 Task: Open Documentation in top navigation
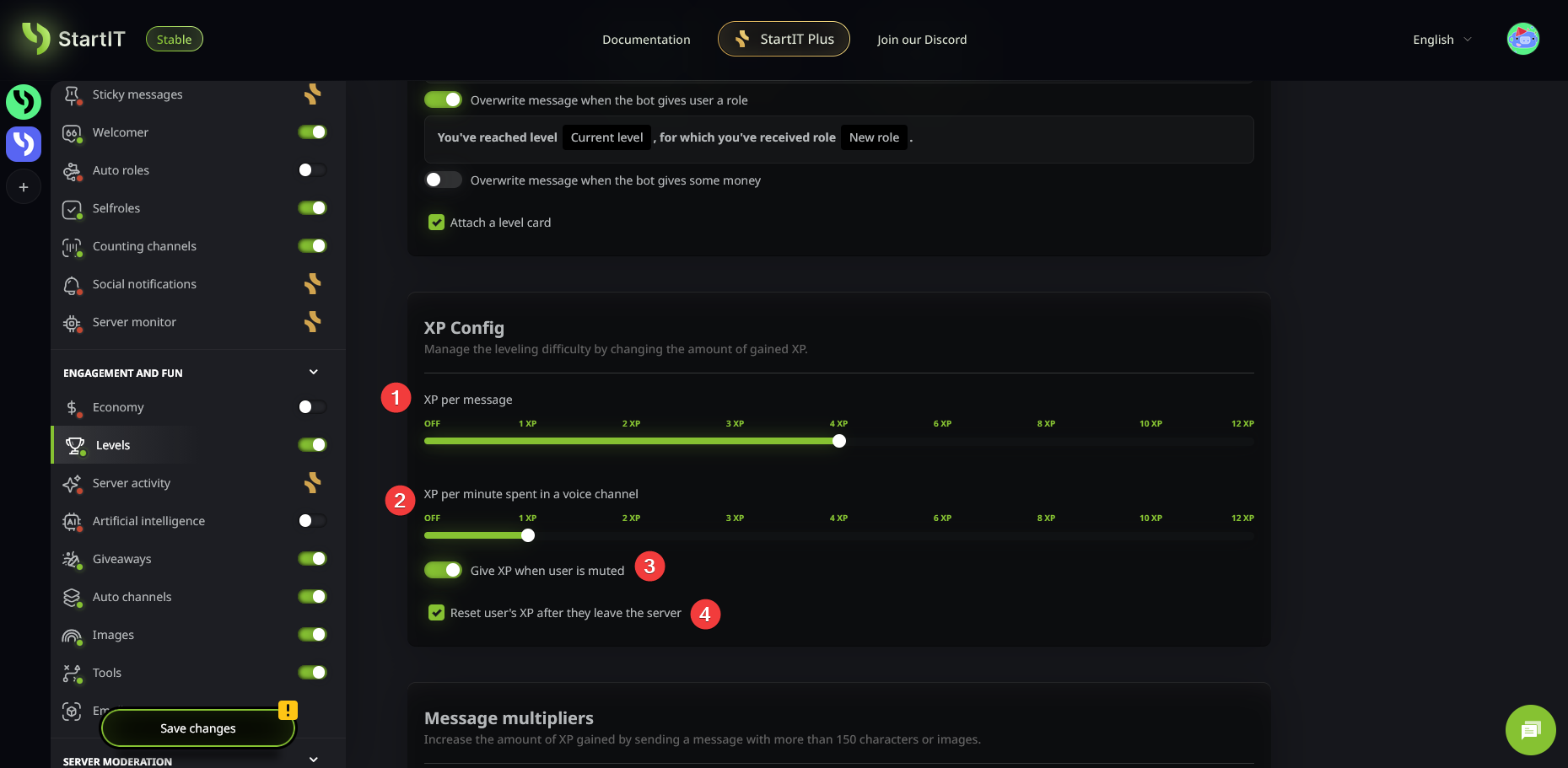tap(646, 40)
